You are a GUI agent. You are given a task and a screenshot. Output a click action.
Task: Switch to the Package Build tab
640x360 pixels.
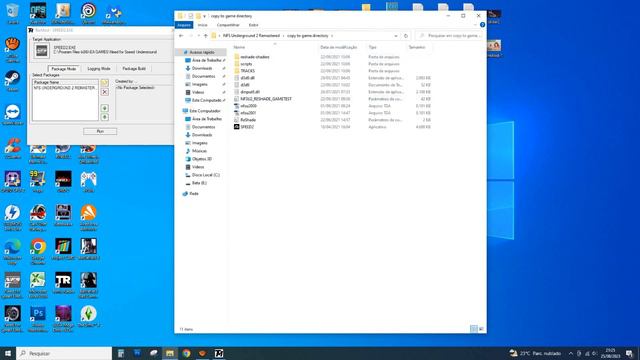pos(134,69)
